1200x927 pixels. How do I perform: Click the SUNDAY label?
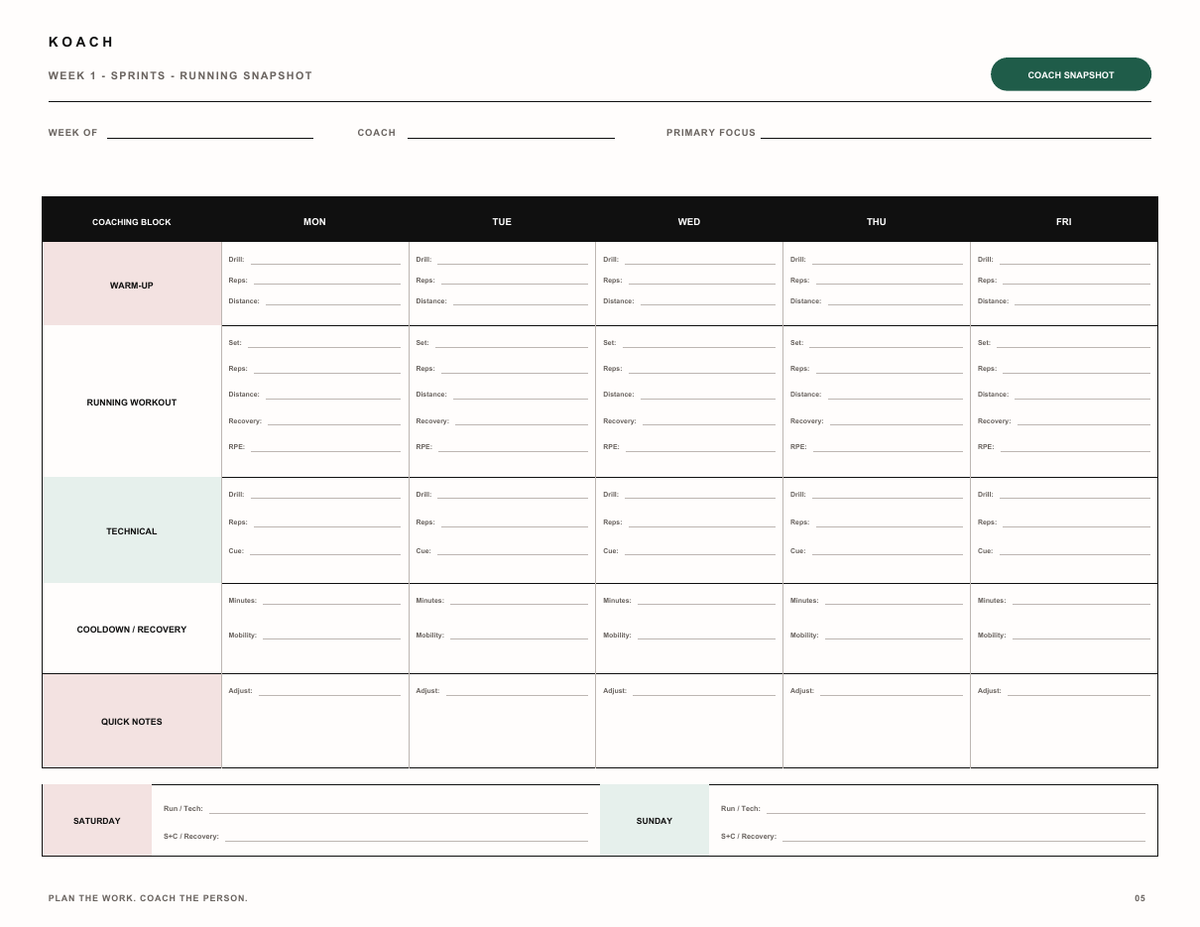coord(654,821)
